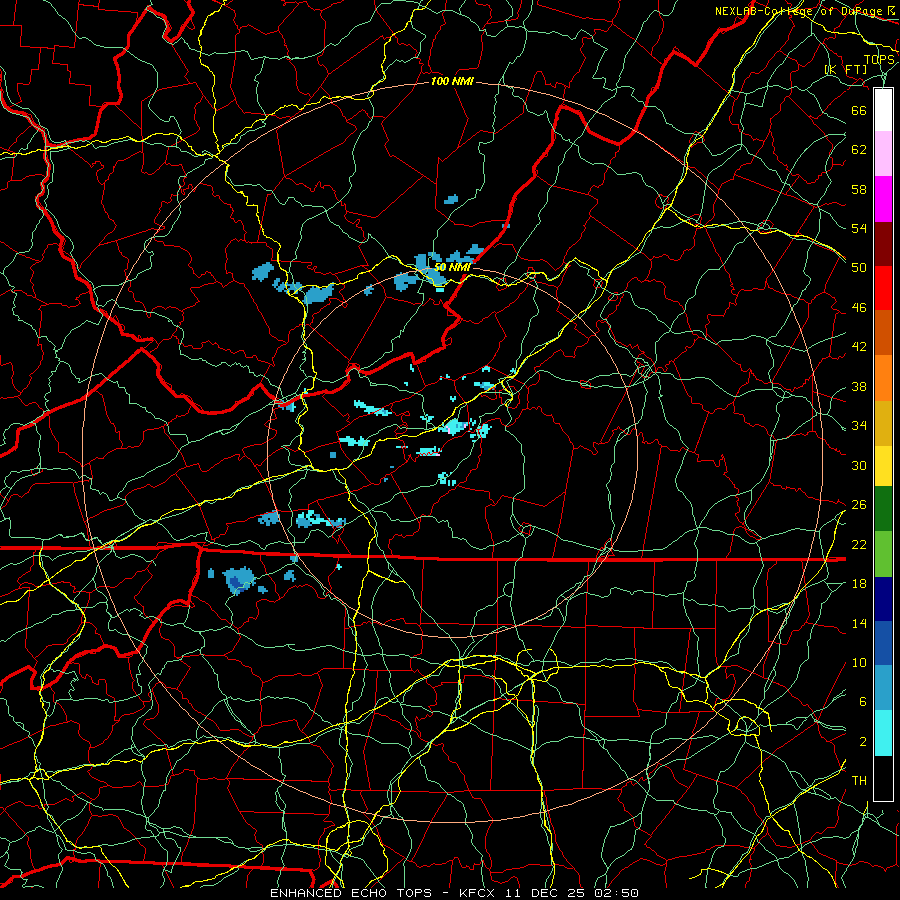Choose the medium blue legend swatch

[x=883, y=643]
